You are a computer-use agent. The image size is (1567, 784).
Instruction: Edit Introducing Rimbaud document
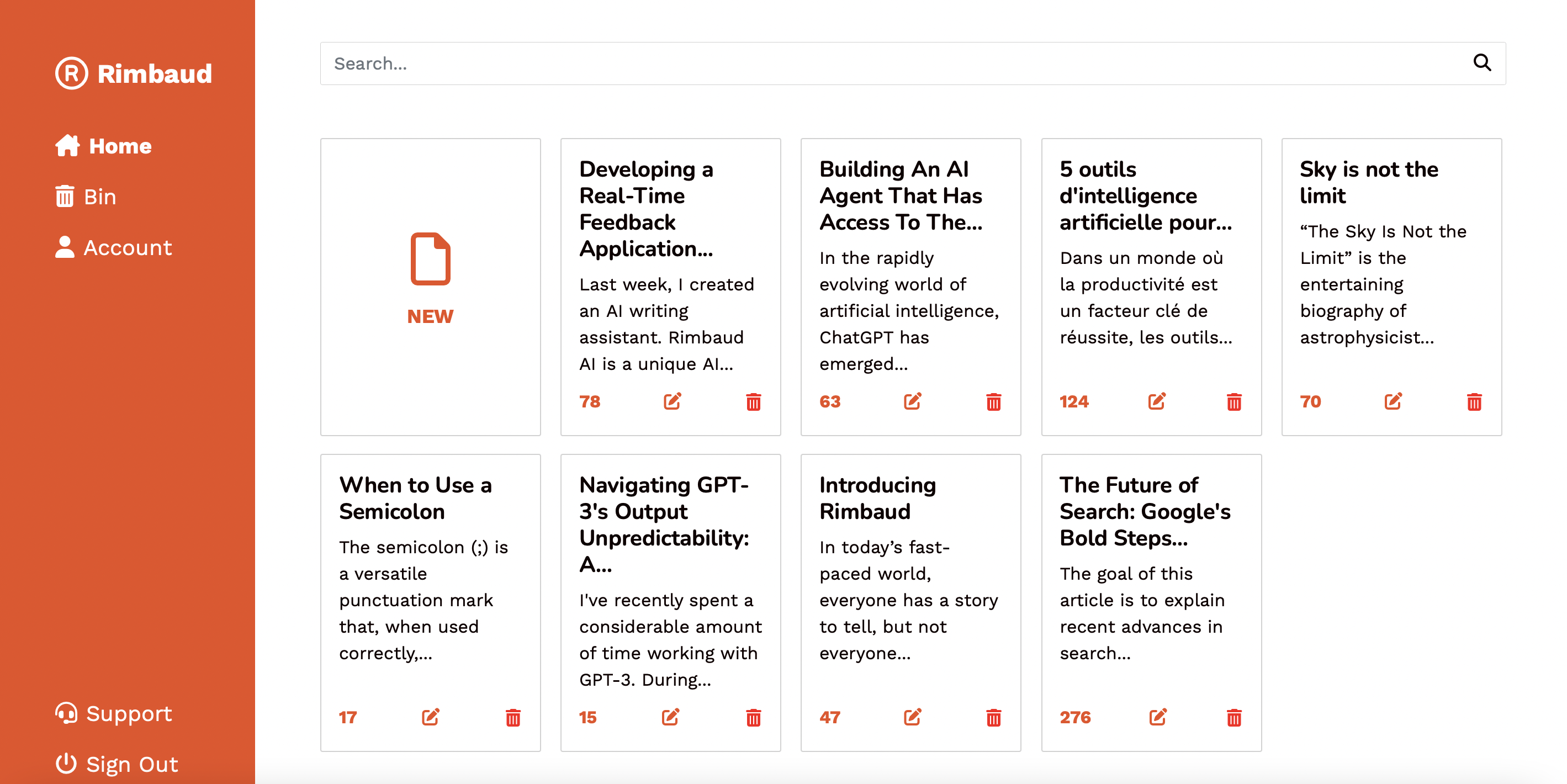click(913, 717)
